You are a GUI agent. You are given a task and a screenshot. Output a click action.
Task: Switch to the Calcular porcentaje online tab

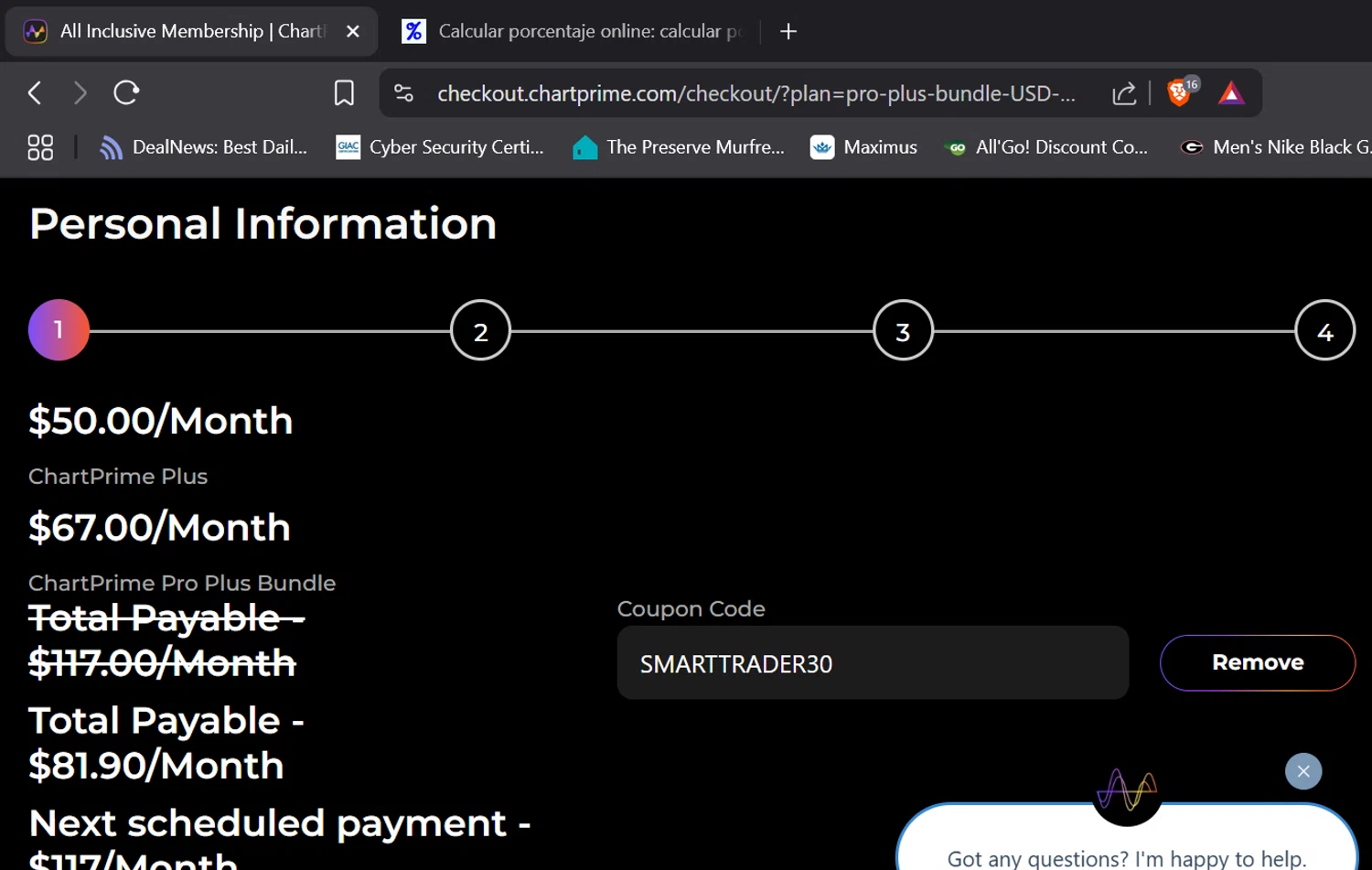pos(573,31)
